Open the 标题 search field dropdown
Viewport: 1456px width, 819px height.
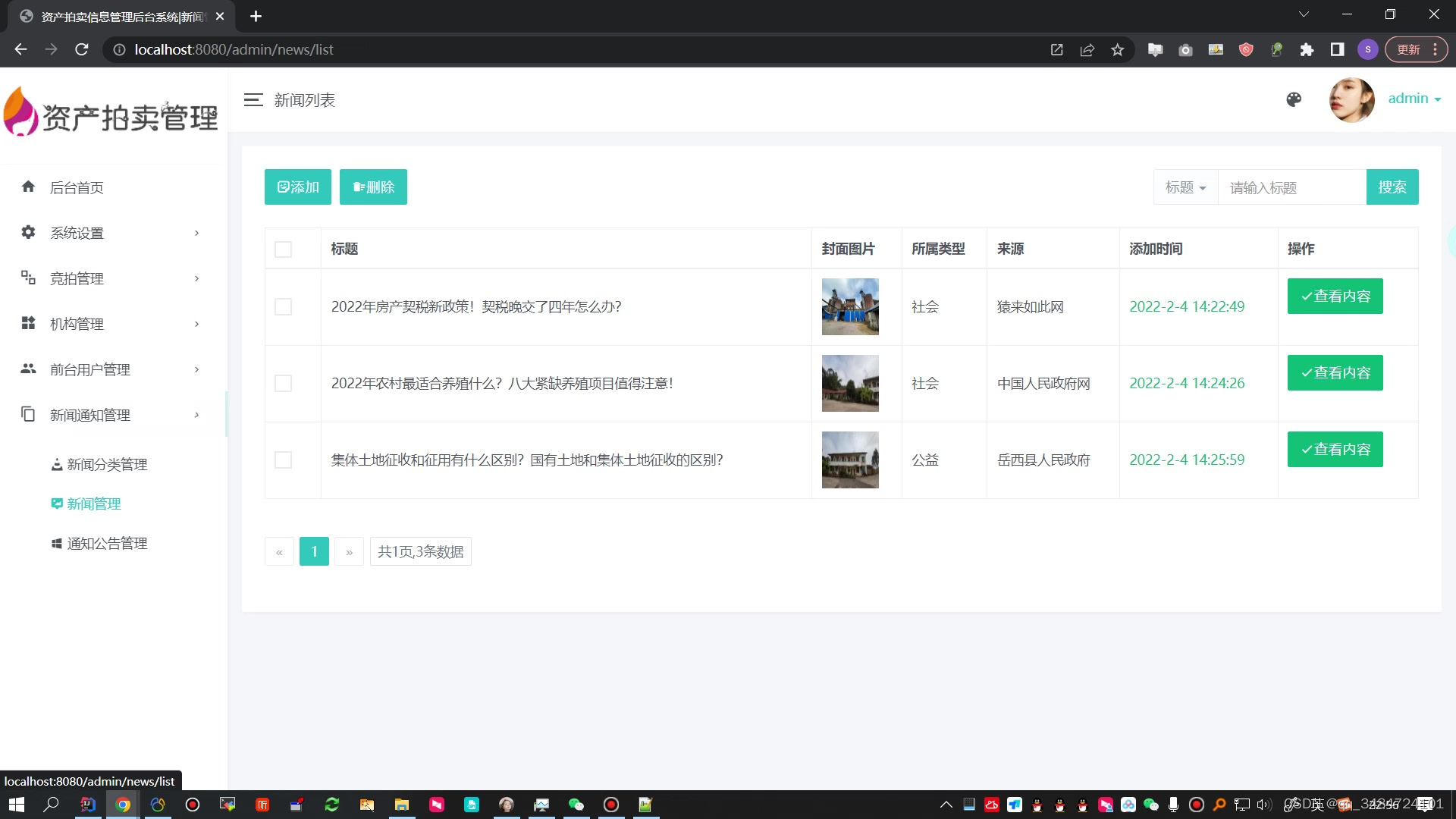coord(1185,187)
